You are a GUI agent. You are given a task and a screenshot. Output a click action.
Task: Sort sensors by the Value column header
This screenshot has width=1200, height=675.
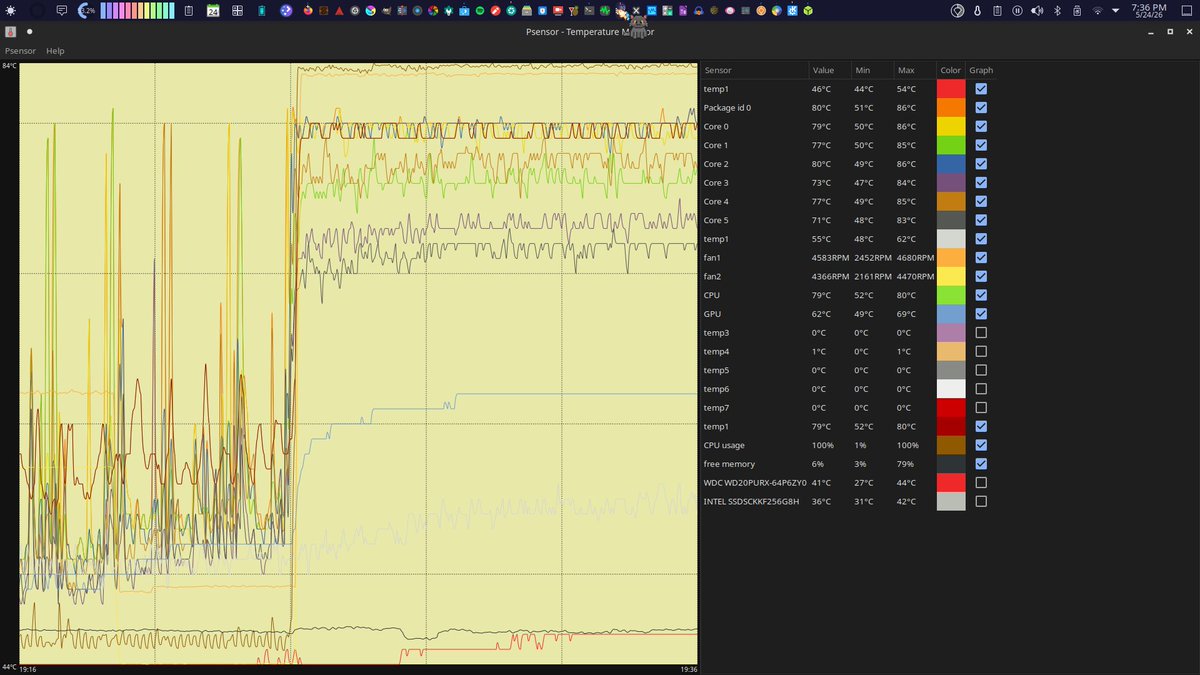823,70
